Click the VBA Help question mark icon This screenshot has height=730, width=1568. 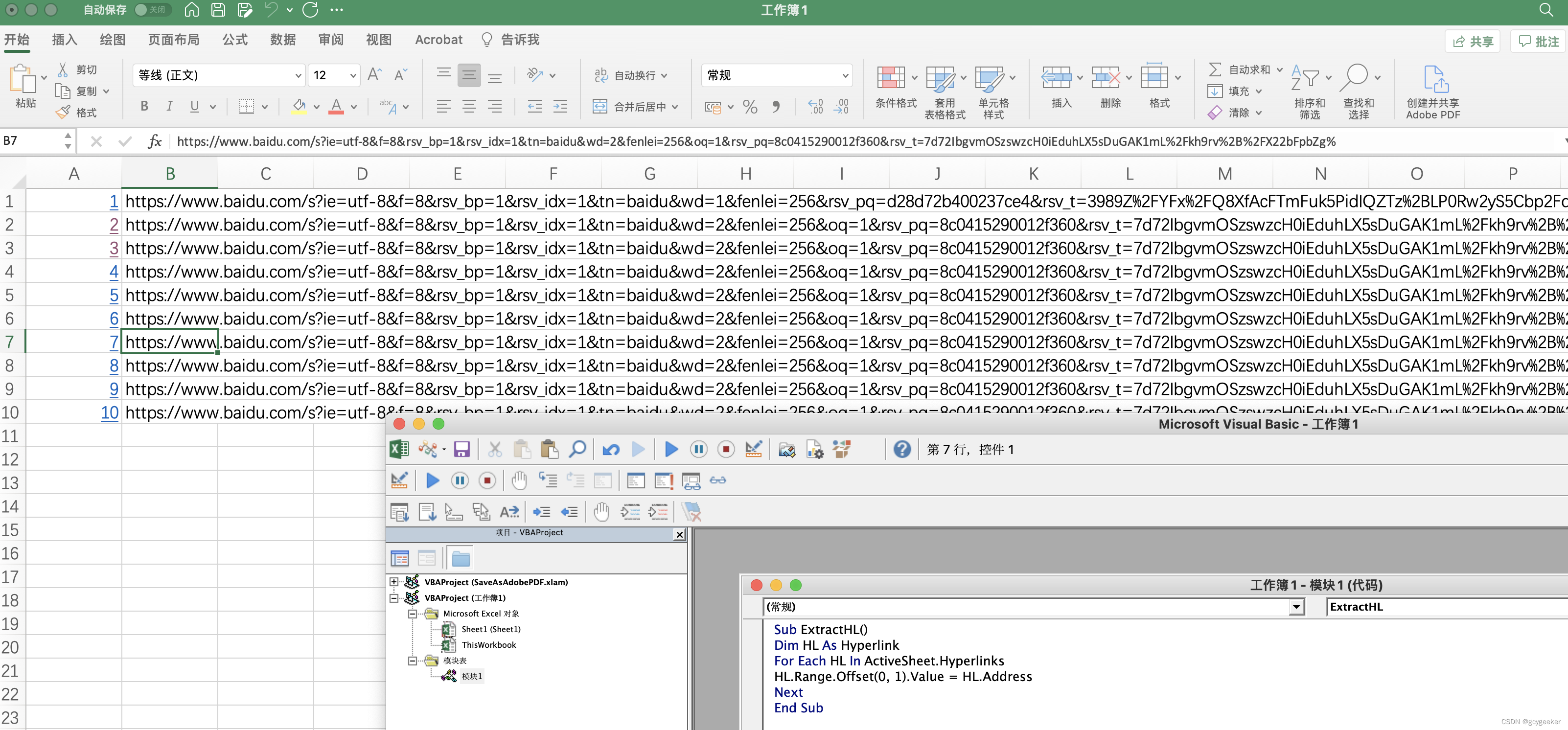click(901, 450)
